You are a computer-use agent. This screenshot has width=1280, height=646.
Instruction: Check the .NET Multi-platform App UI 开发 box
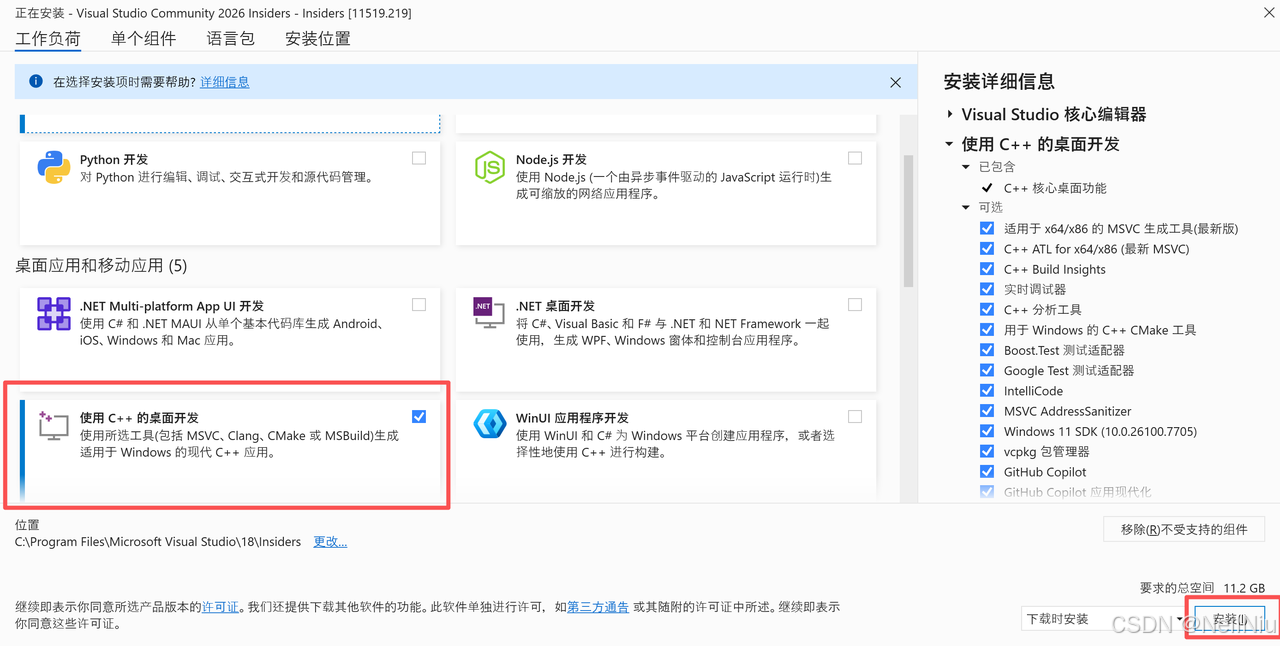(x=419, y=305)
